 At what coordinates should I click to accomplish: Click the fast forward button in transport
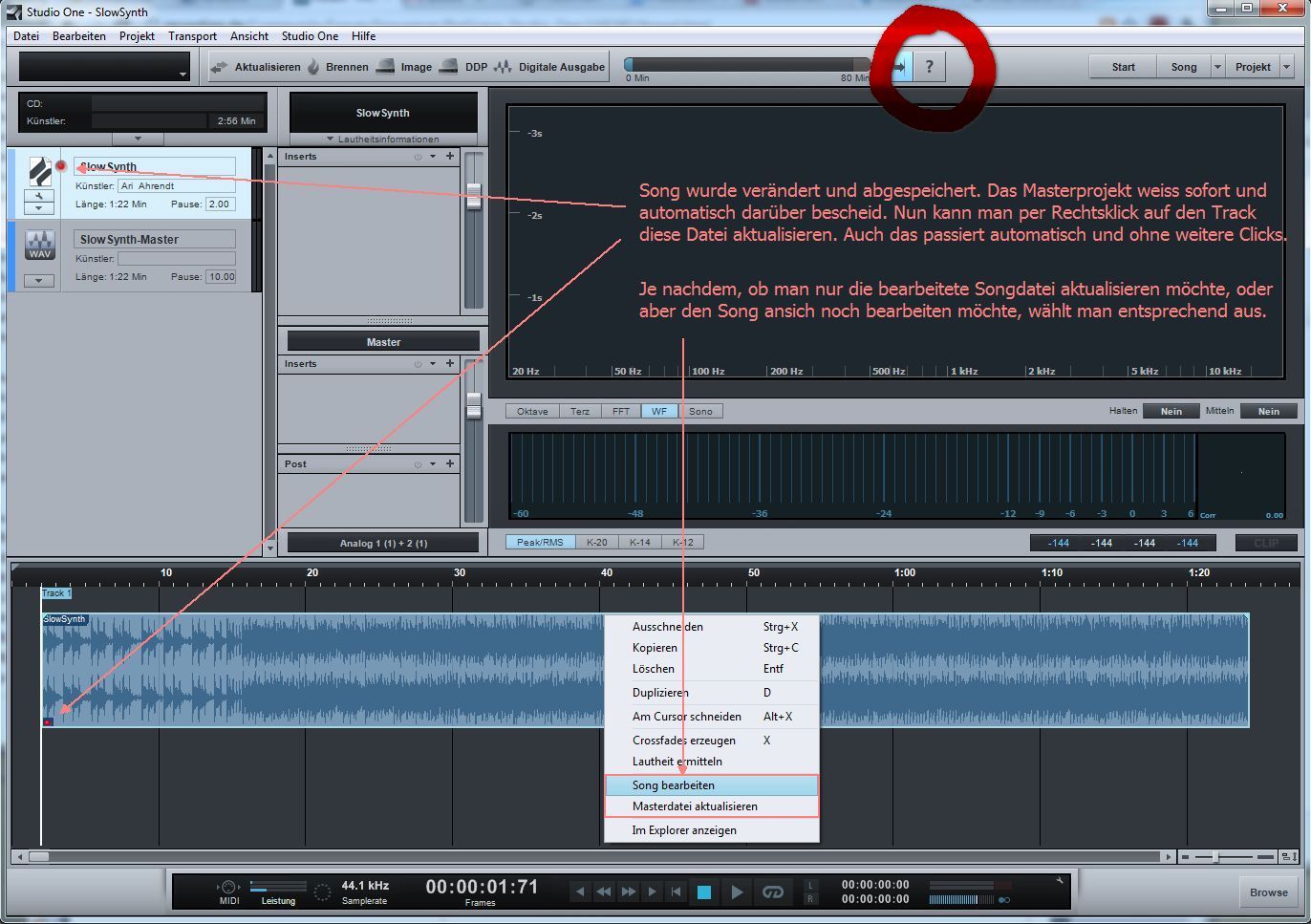click(x=628, y=892)
